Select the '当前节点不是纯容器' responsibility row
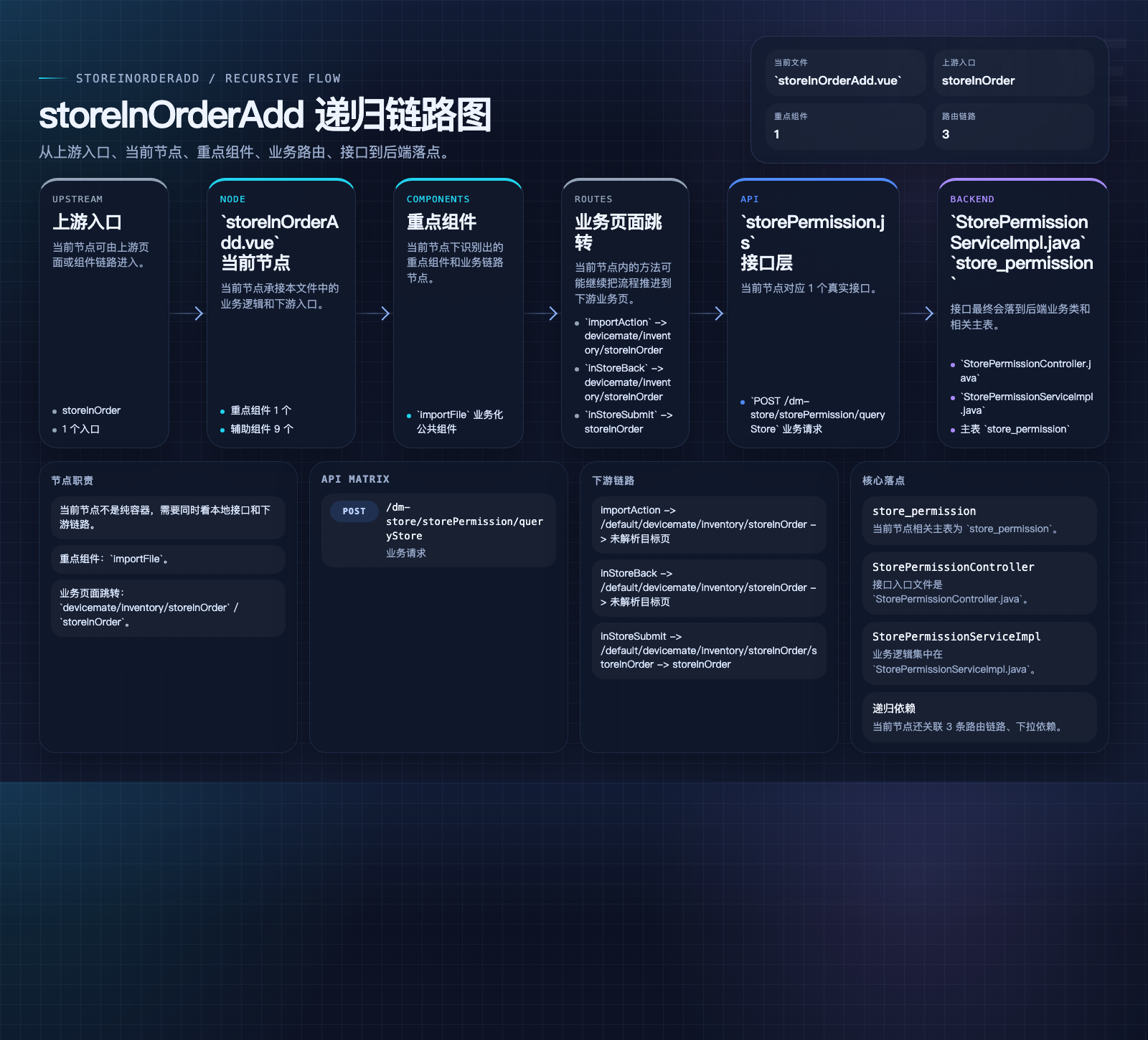The width and height of the screenshot is (1148, 1040). point(168,517)
